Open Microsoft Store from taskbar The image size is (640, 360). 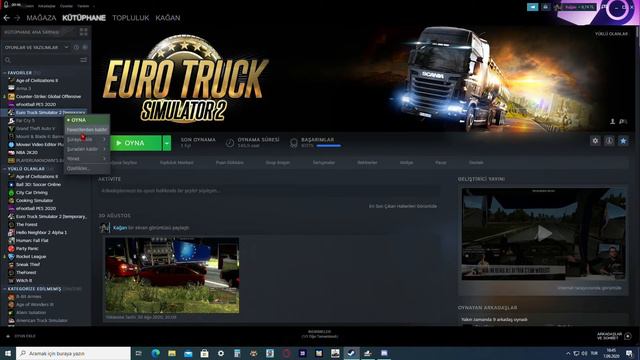[x=204, y=353]
